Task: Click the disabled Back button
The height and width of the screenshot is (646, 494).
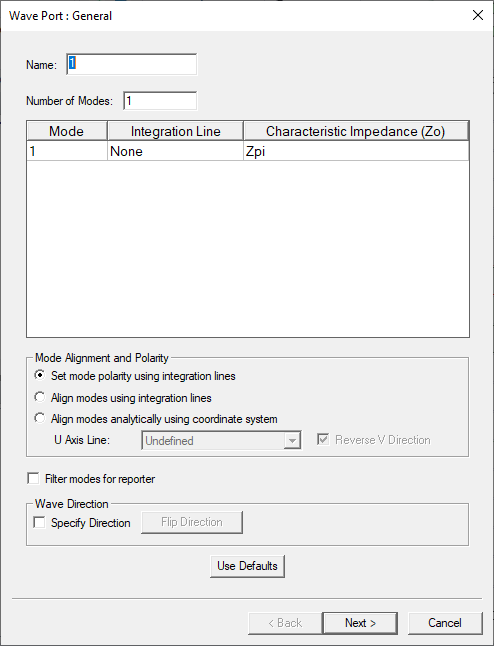Action: (x=285, y=623)
